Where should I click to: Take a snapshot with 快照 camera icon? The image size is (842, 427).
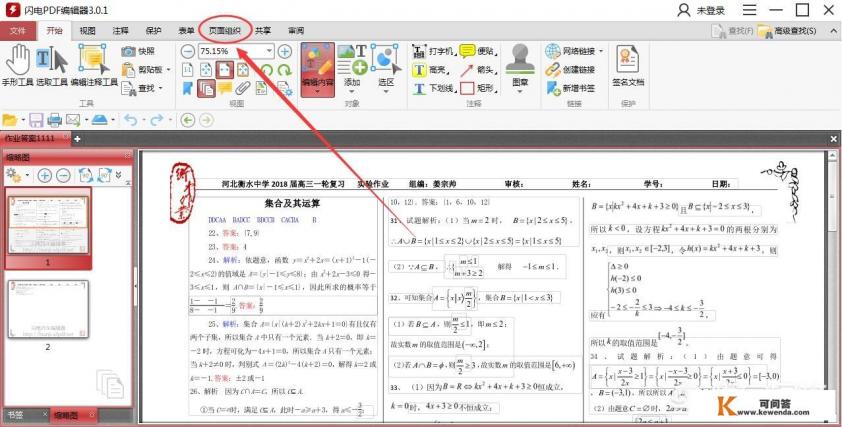point(138,51)
